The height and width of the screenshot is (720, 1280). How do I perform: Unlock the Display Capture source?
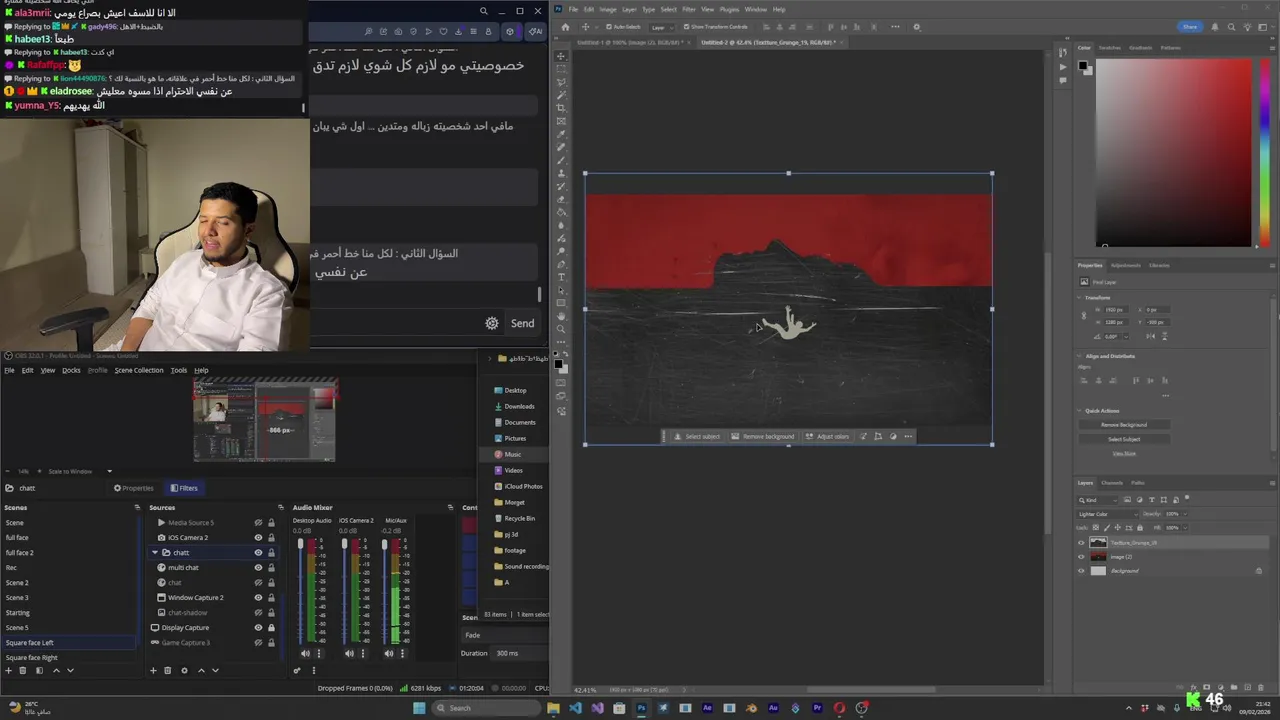pyautogui.click(x=271, y=627)
